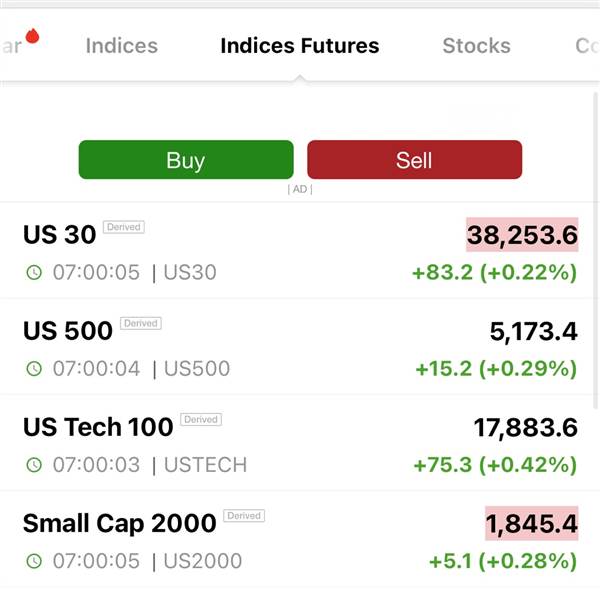Screen dimensions: 600x600
Task: Click the clock icon in the US Tech 100 row
Action: (34, 465)
